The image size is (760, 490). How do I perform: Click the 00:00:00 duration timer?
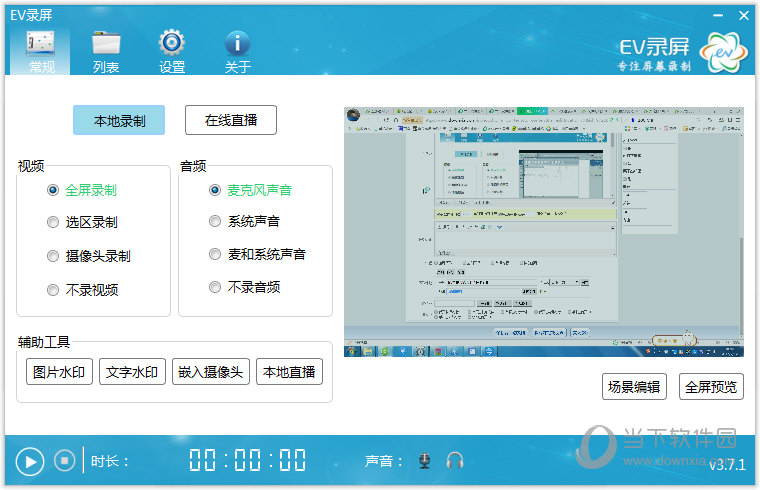247,460
